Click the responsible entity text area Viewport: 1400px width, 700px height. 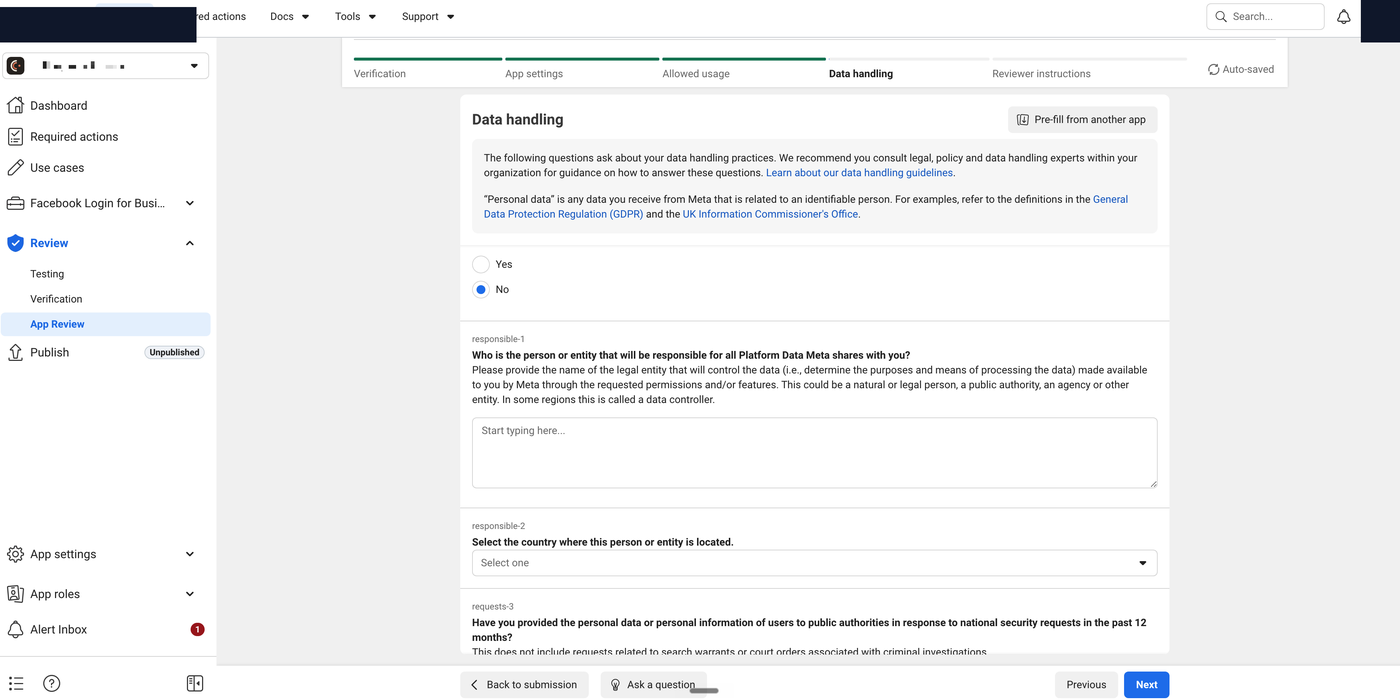(x=814, y=453)
